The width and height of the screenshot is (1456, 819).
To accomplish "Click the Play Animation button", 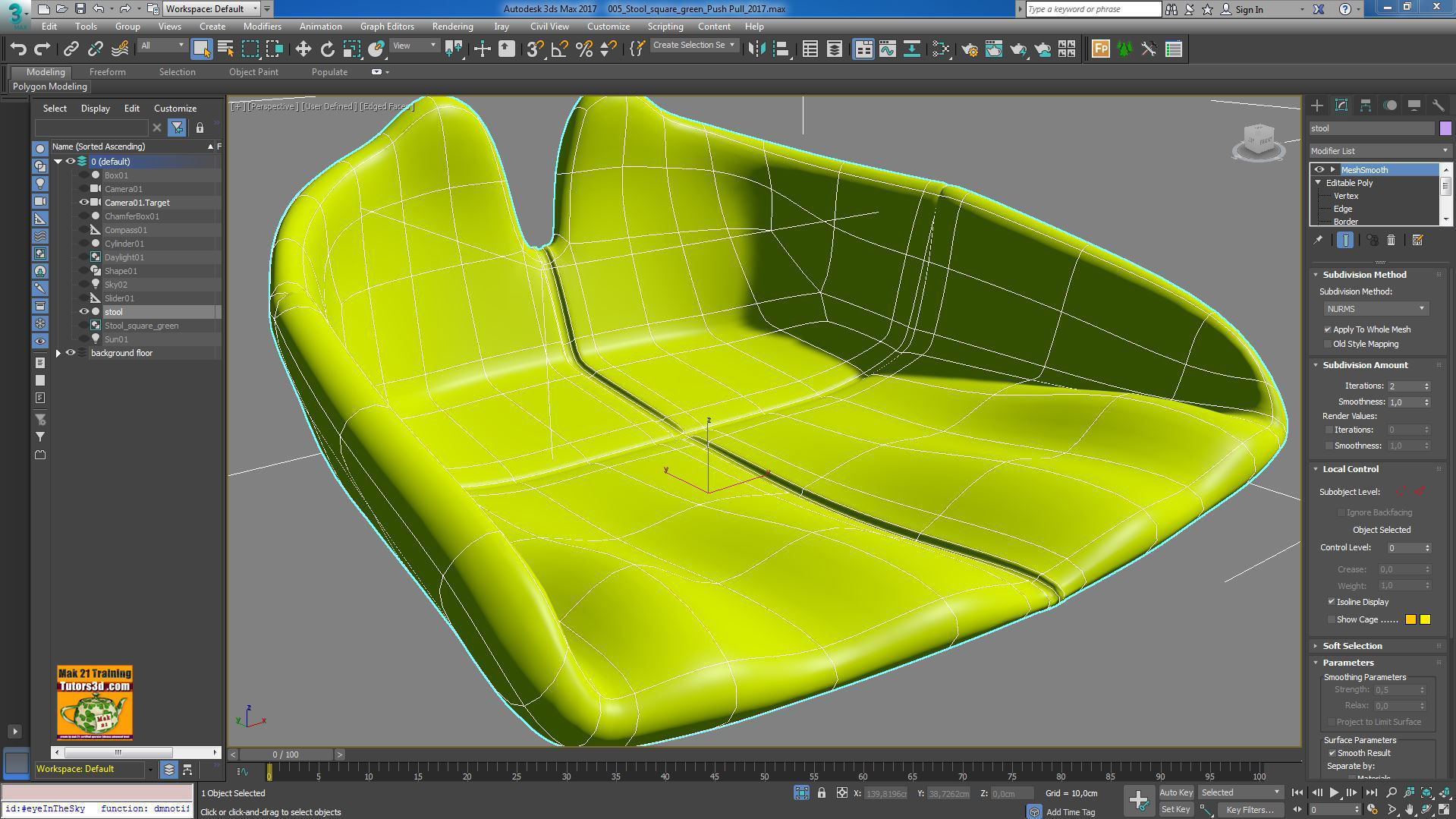I will pos(1334,792).
